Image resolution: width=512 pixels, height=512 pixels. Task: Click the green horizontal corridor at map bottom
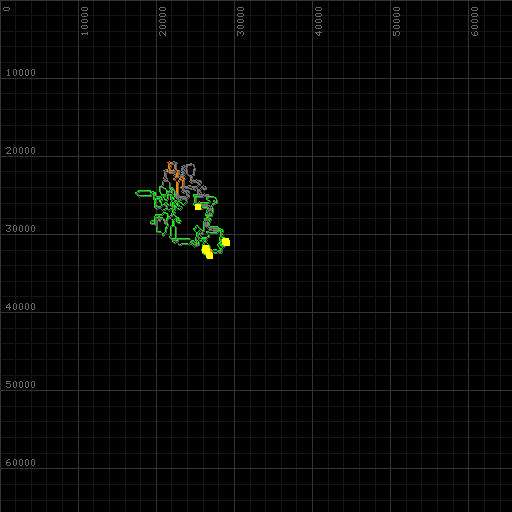[182, 239]
